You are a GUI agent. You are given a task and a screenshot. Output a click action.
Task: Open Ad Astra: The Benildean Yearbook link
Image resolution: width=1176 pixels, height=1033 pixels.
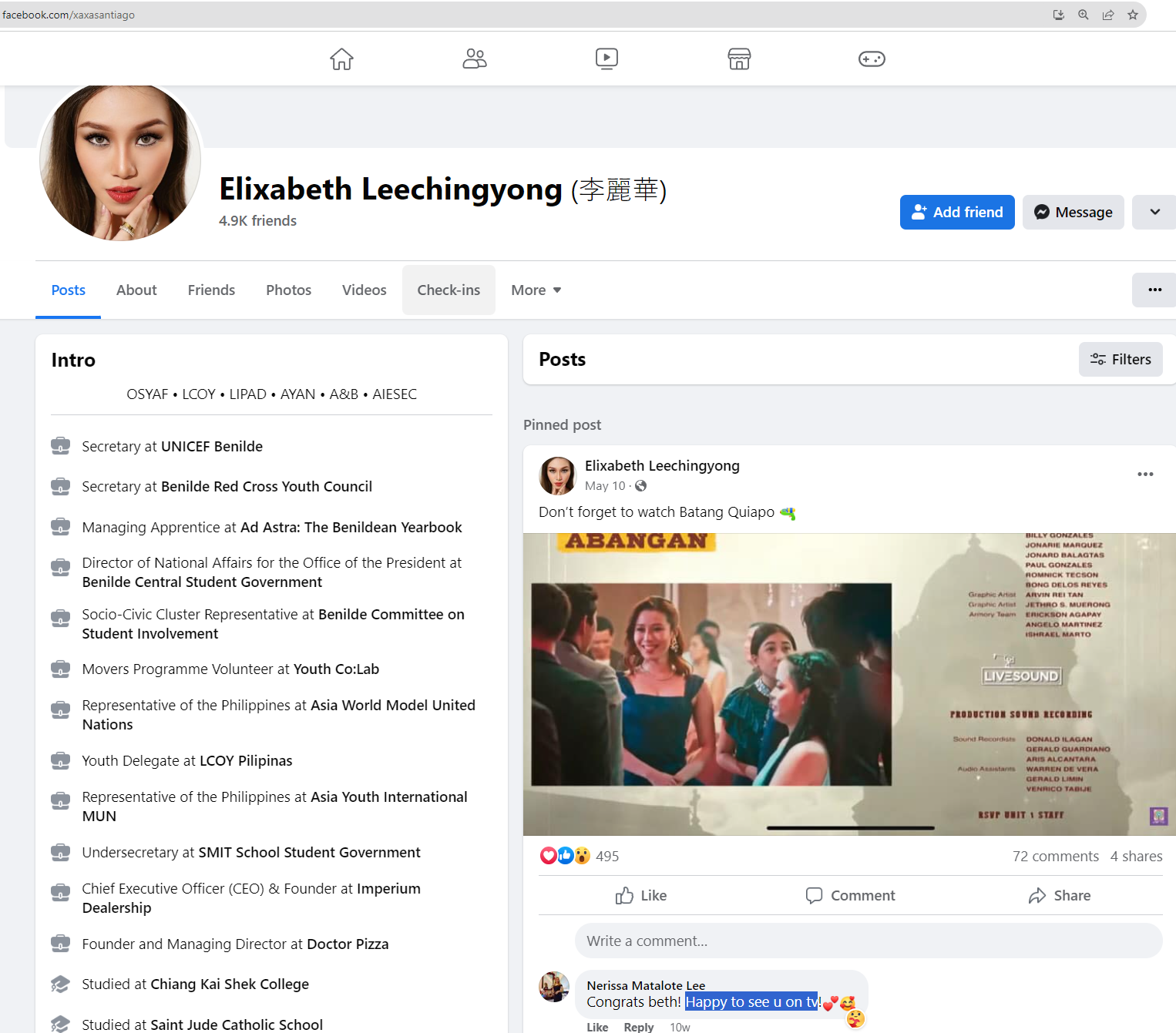click(351, 527)
